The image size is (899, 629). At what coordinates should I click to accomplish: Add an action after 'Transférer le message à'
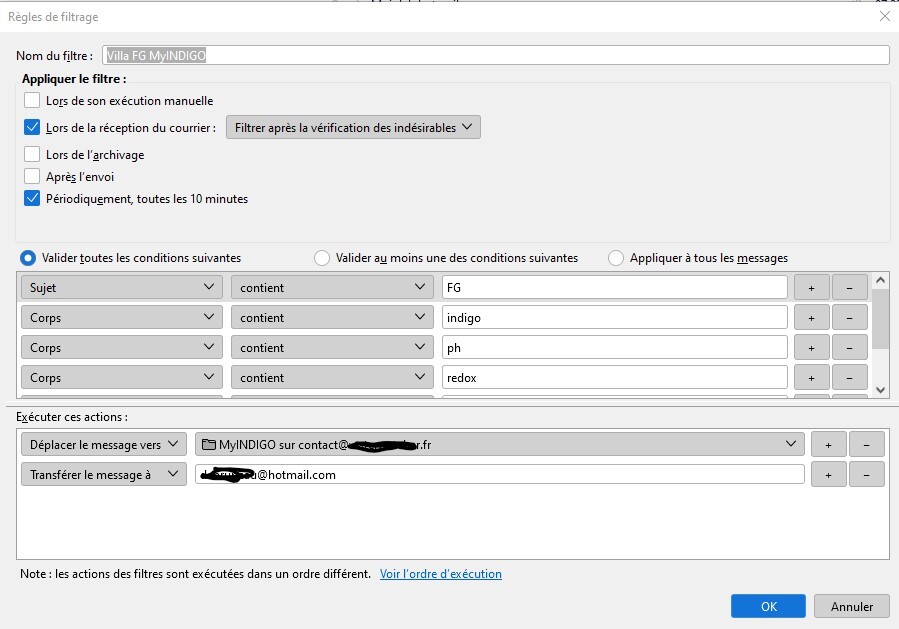828,475
